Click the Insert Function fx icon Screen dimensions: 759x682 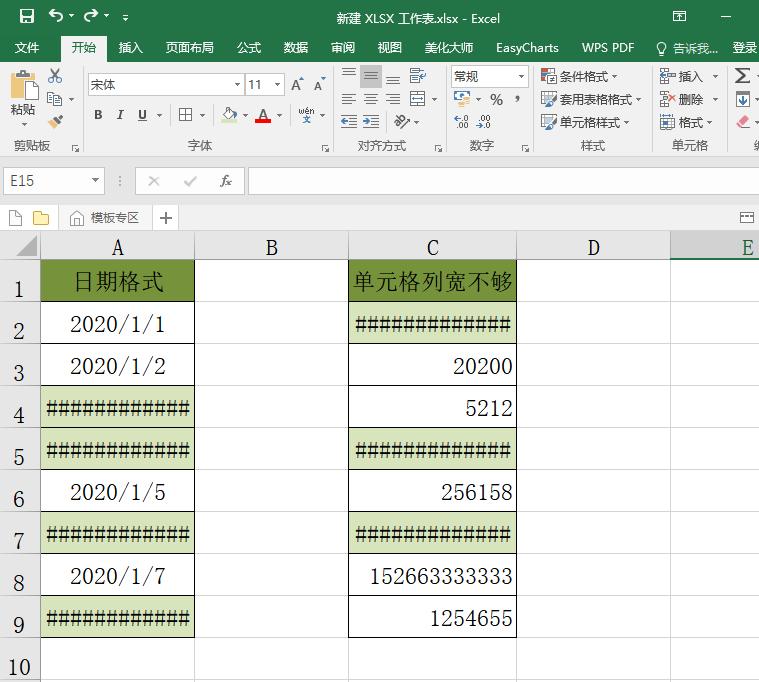(x=226, y=181)
